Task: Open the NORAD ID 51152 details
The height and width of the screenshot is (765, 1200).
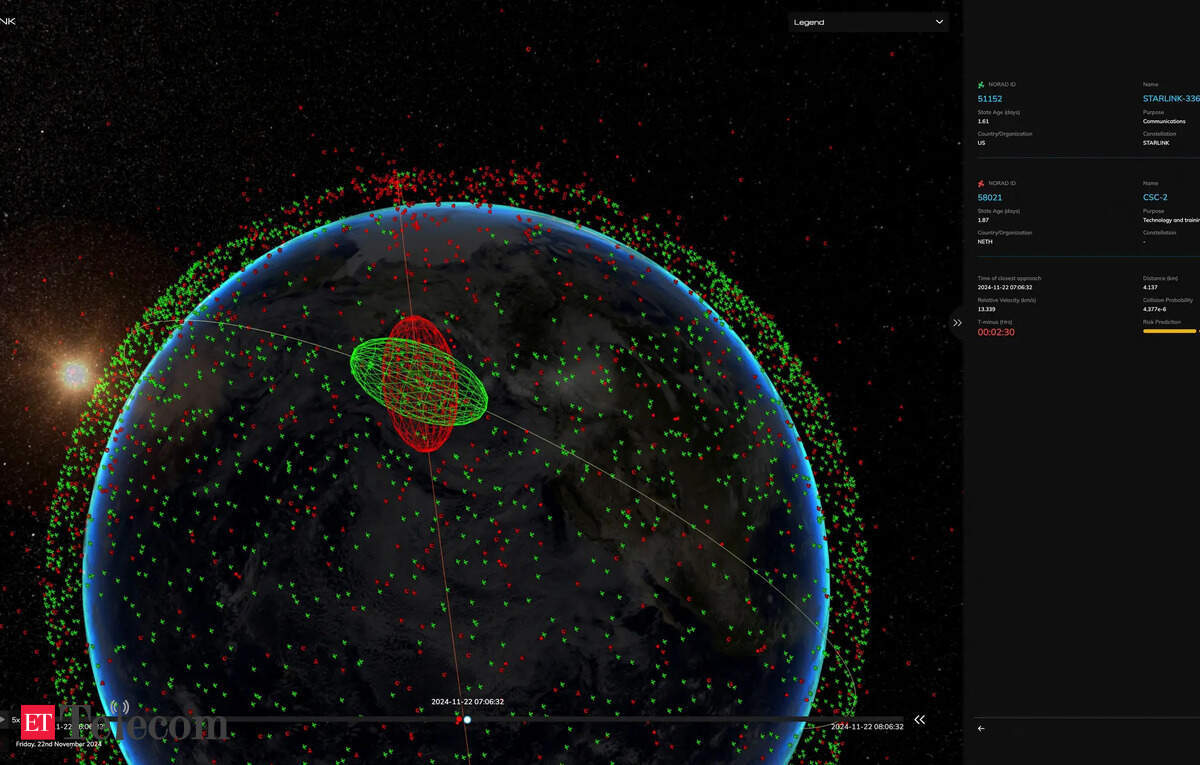Action: point(990,98)
